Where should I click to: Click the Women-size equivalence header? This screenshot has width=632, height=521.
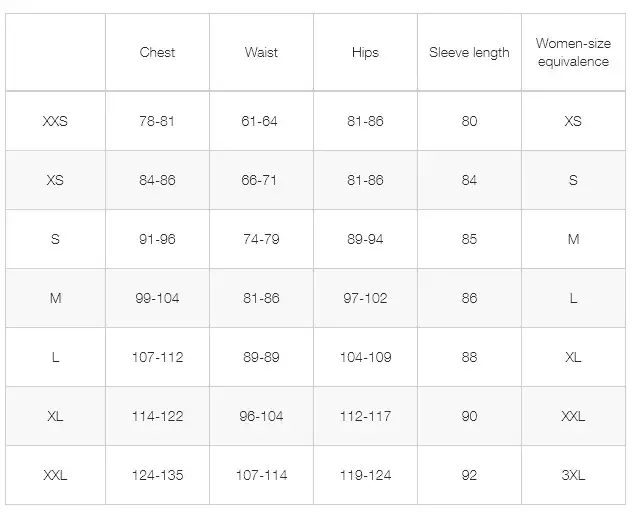point(572,52)
